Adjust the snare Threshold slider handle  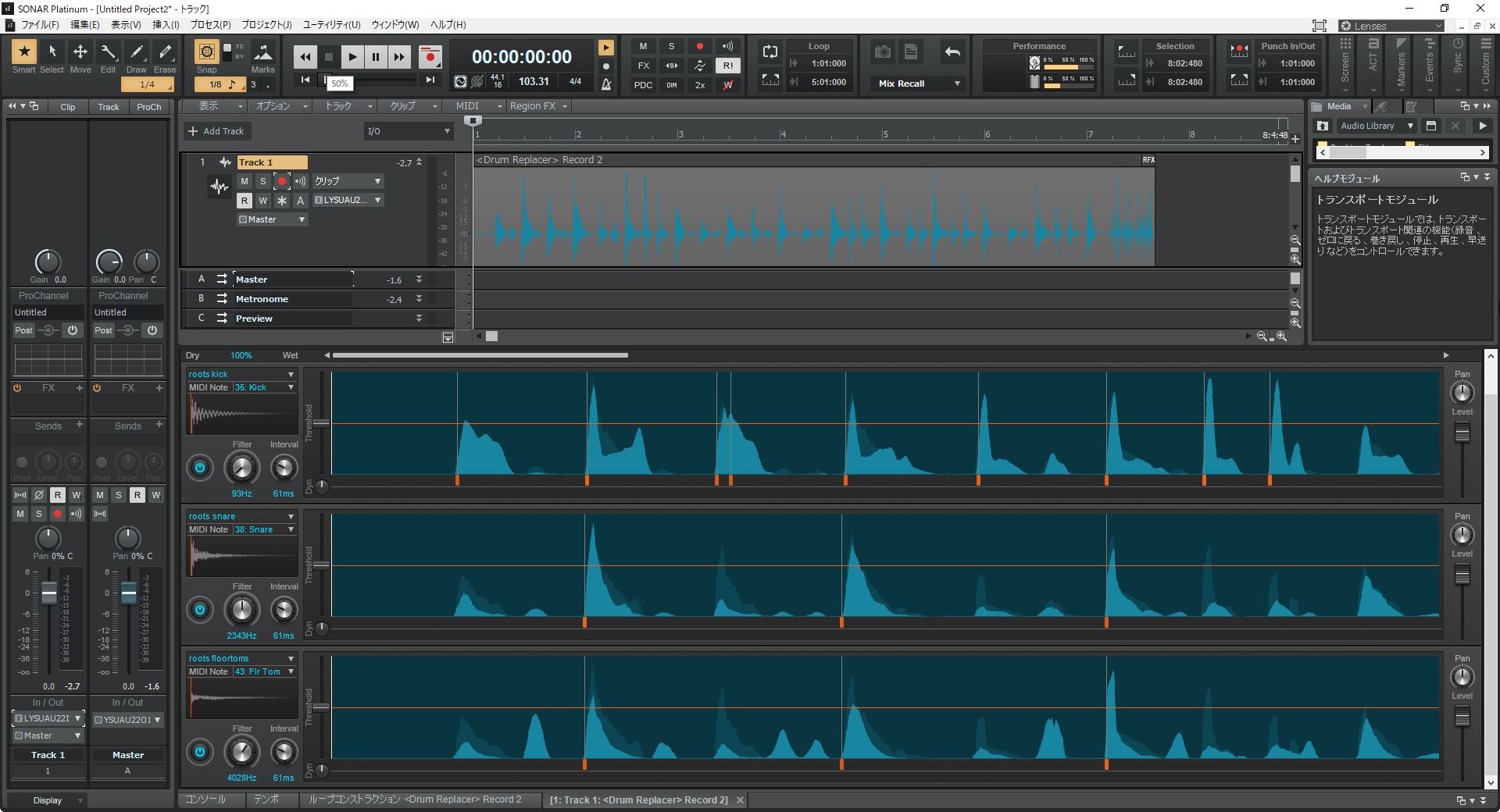[321, 564]
